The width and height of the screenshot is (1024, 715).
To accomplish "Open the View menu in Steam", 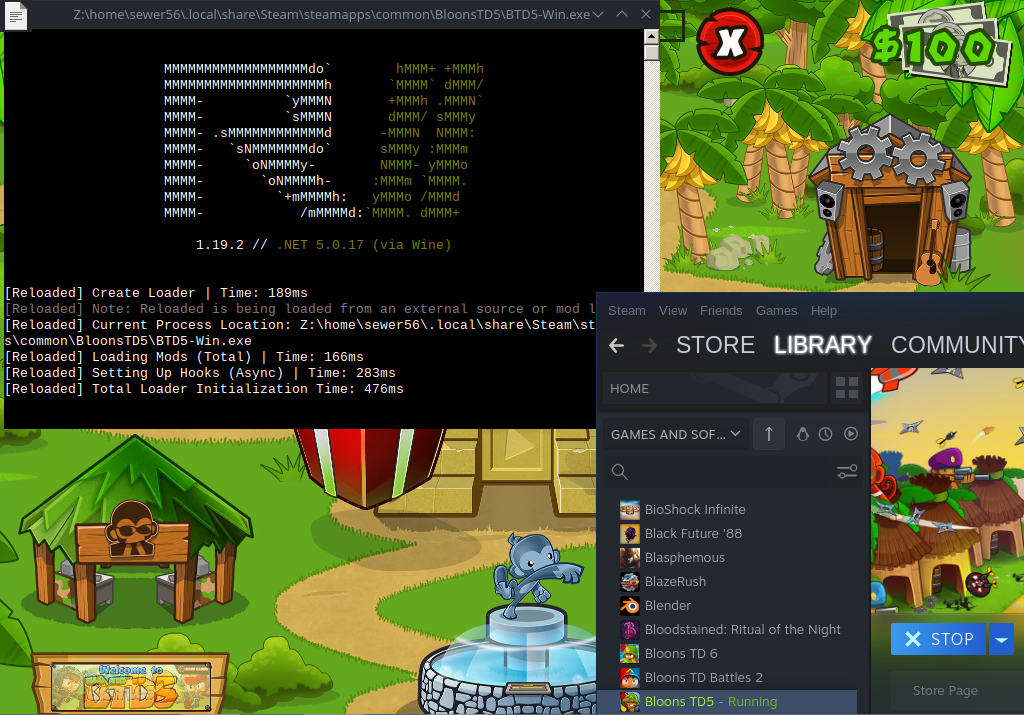I will [x=673, y=311].
